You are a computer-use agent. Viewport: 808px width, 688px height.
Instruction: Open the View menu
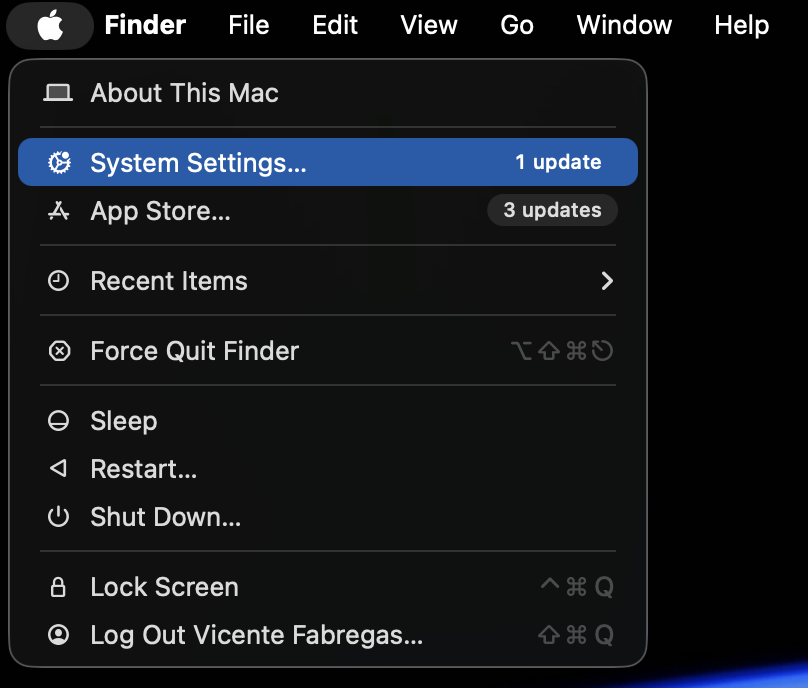[x=429, y=25]
